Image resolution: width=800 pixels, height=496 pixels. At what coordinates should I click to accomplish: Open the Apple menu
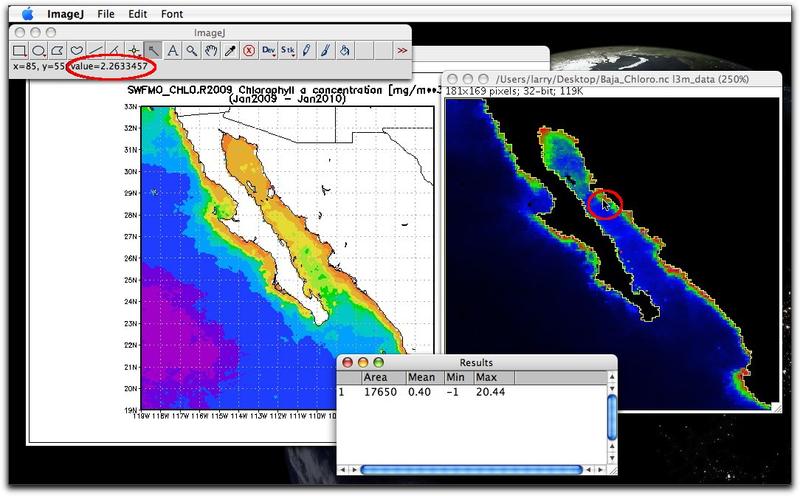point(28,14)
